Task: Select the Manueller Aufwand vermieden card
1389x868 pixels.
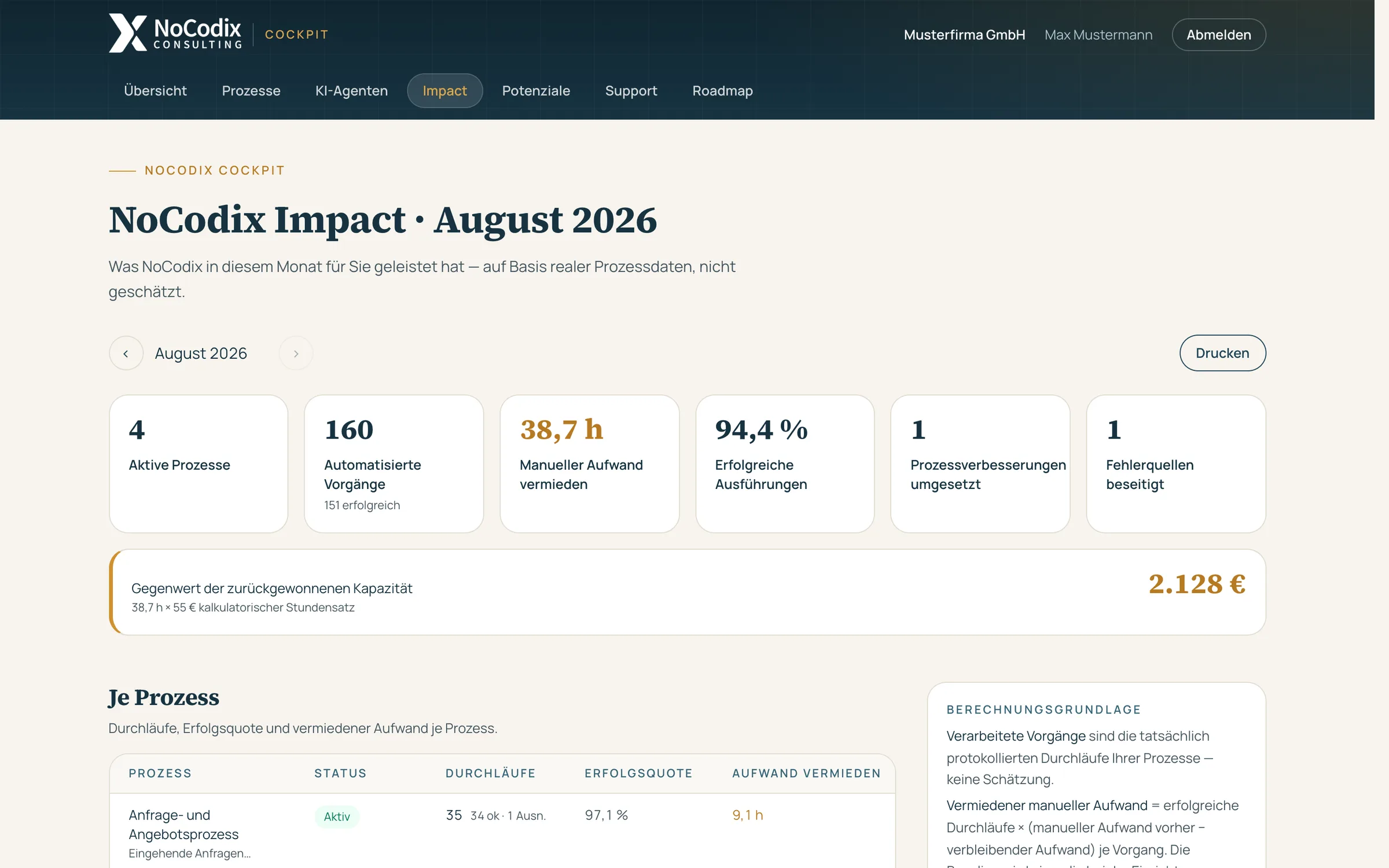Action: click(x=589, y=464)
